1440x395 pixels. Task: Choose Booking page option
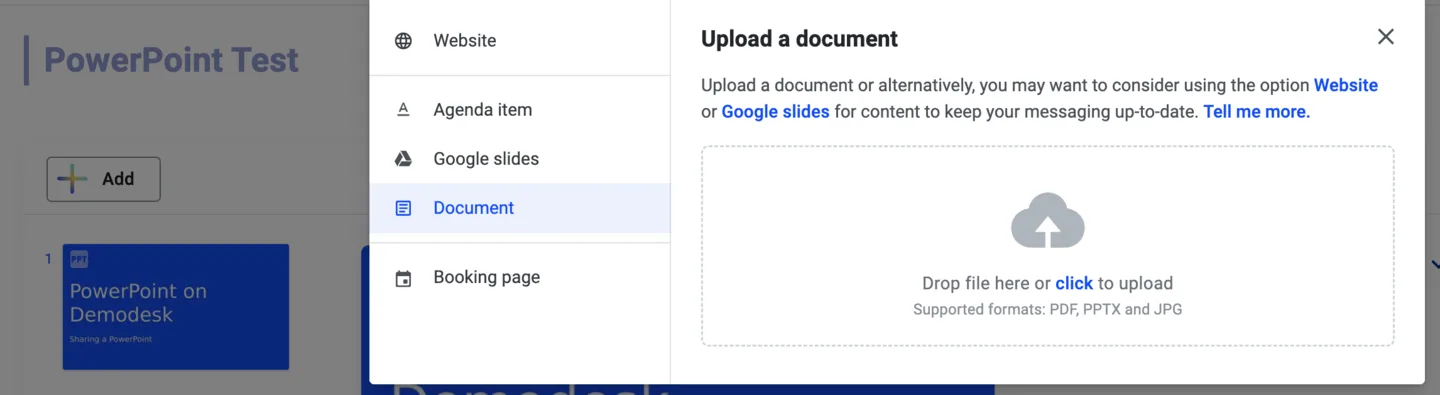(520, 278)
